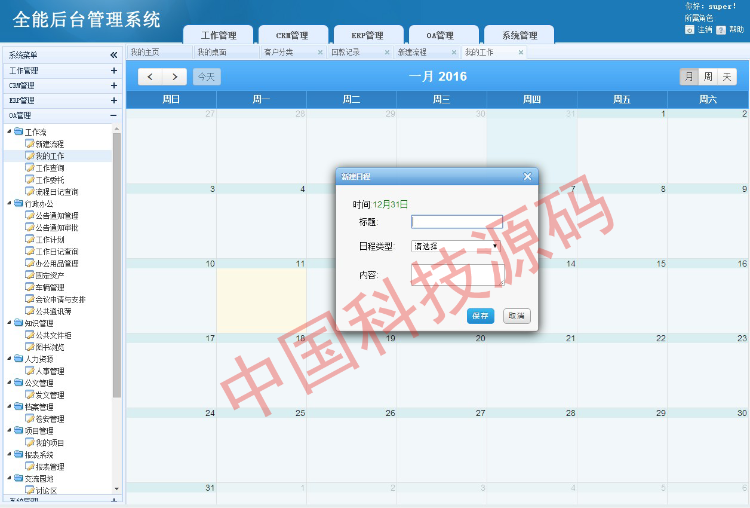Open 工作查询 item icon in tree
Screen dimensions: 750x508
(30, 167)
